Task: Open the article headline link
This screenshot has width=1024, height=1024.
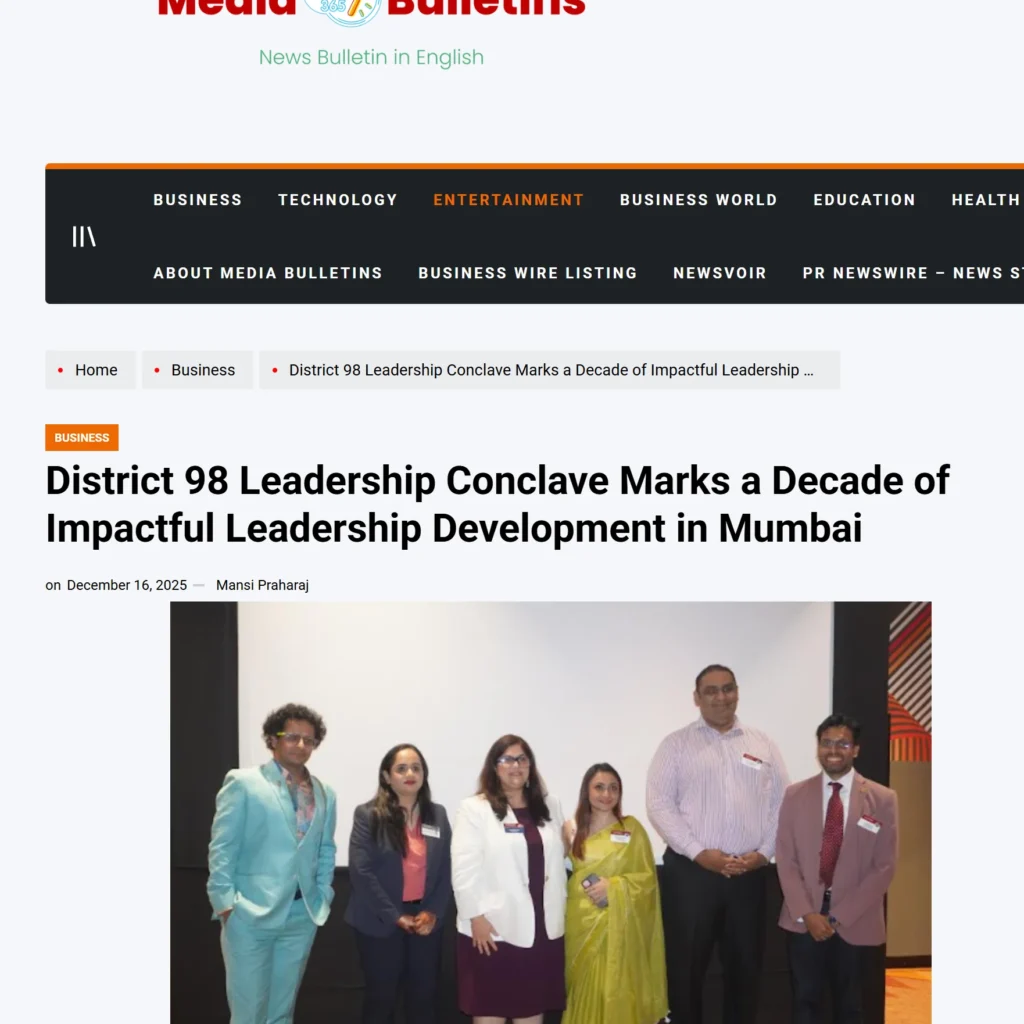Action: 497,504
